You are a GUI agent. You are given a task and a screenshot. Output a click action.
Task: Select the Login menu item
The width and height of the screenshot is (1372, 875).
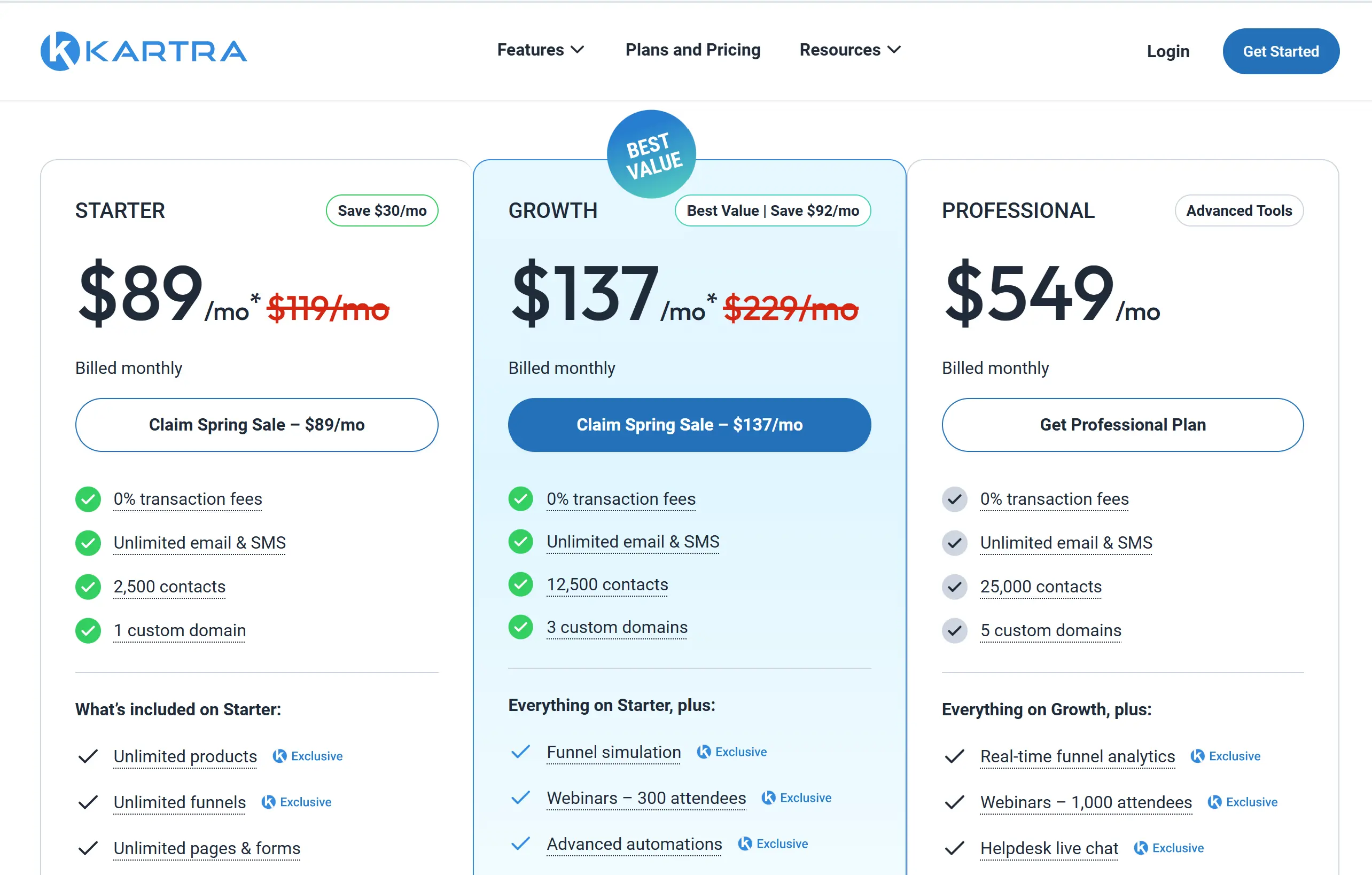(x=1168, y=51)
